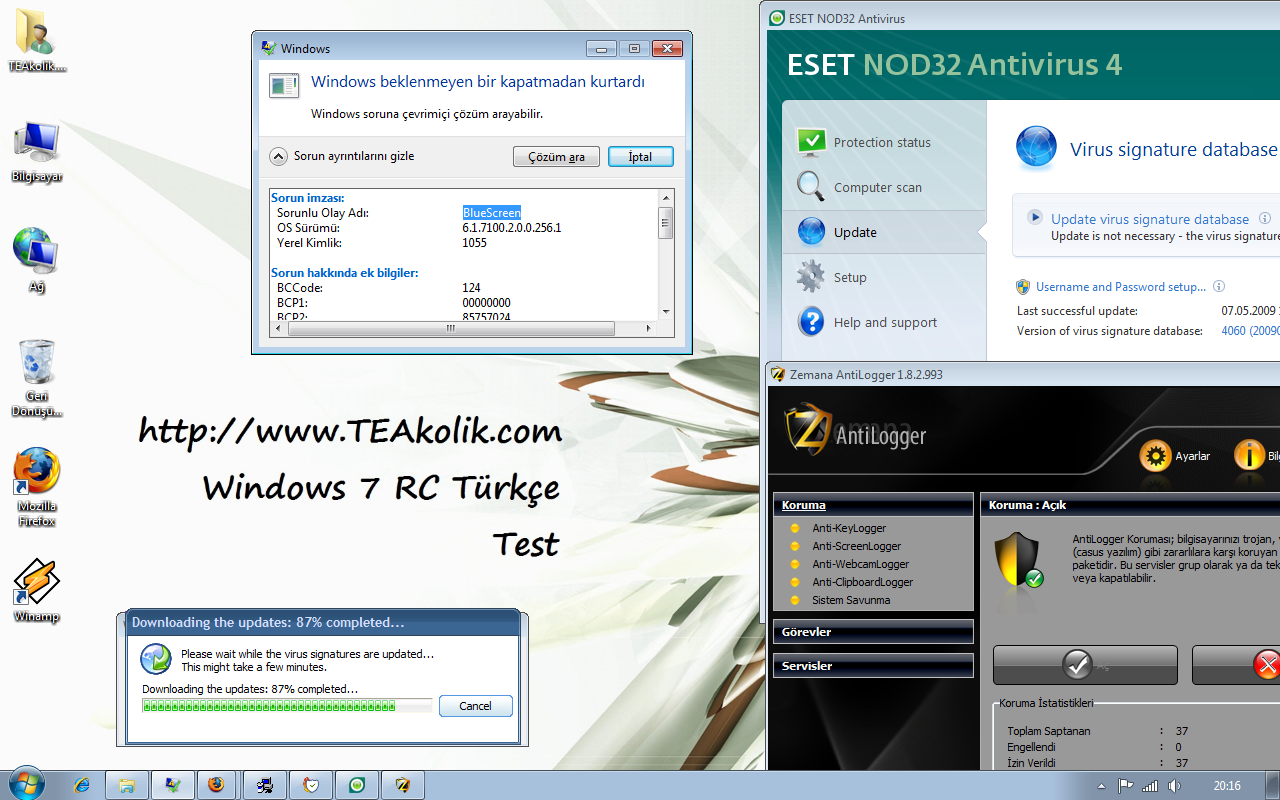Open Windows Explorer folder in taskbar
The image size is (1280, 800).
tap(127, 785)
